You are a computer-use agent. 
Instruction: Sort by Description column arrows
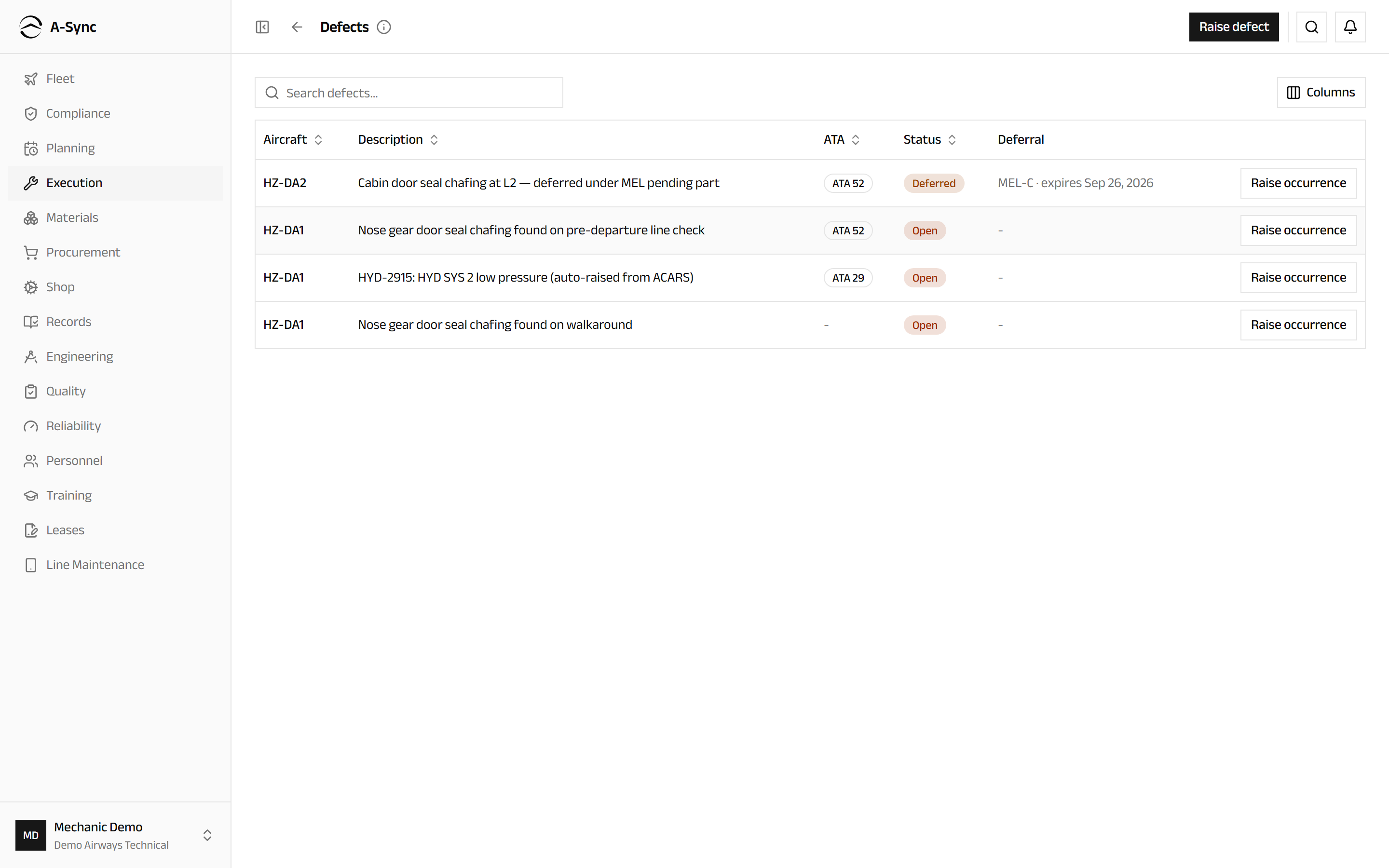[x=434, y=140]
